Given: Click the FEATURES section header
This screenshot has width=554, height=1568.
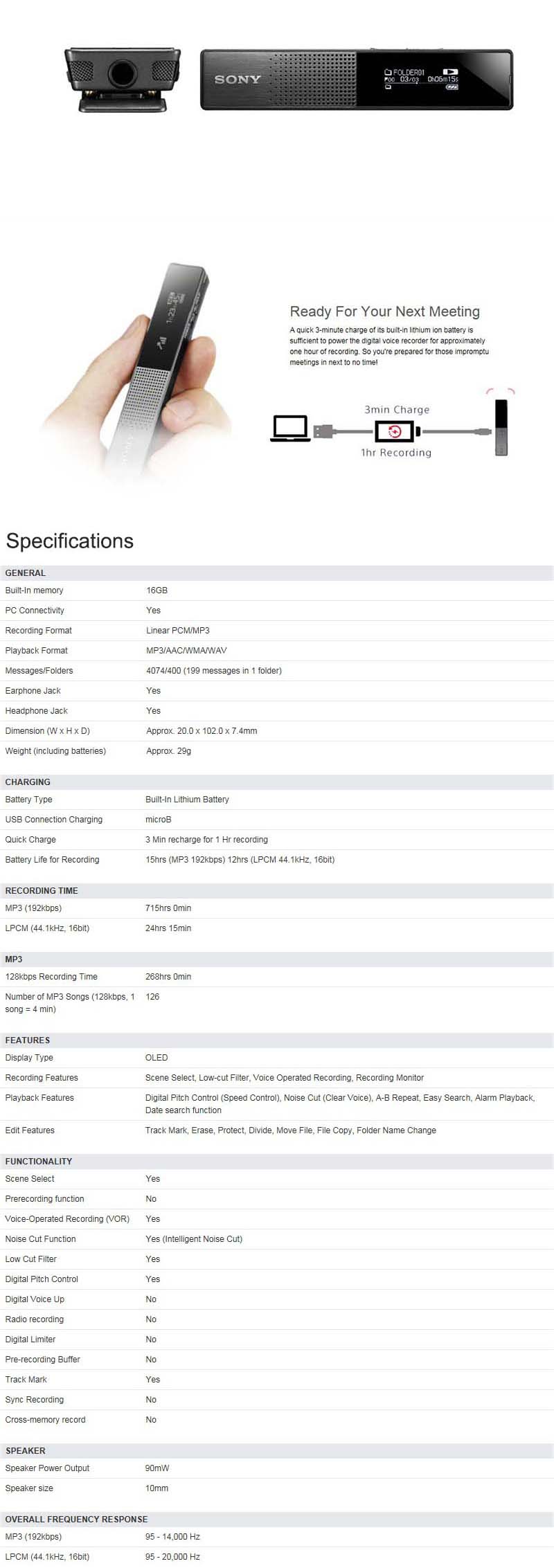Looking at the screenshot, I should coord(28,1040).
